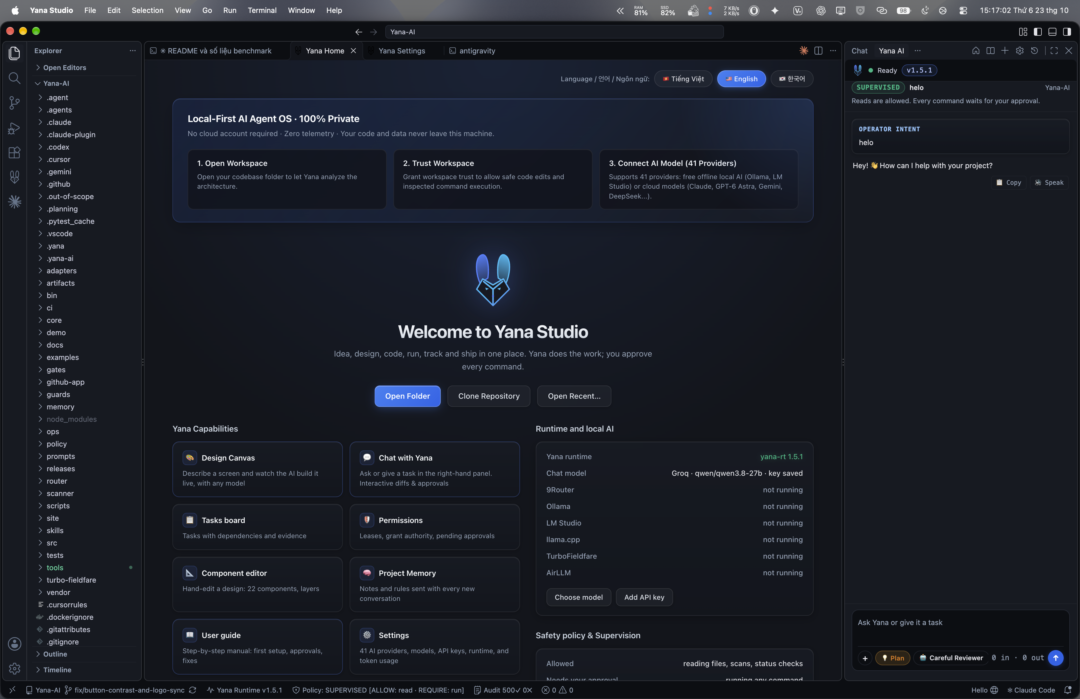Click Yana Runtime v1.5.1 status entry
The width and height of the screenshot is (1080, 699).
click(x=245, y=689)
